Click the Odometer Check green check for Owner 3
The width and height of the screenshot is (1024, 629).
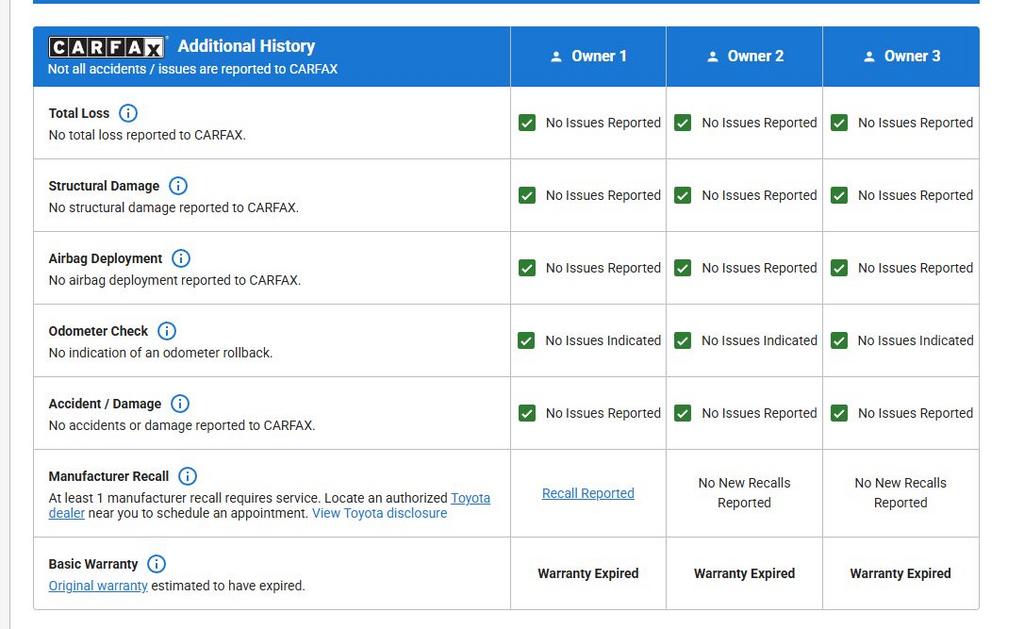click(839, 340)
